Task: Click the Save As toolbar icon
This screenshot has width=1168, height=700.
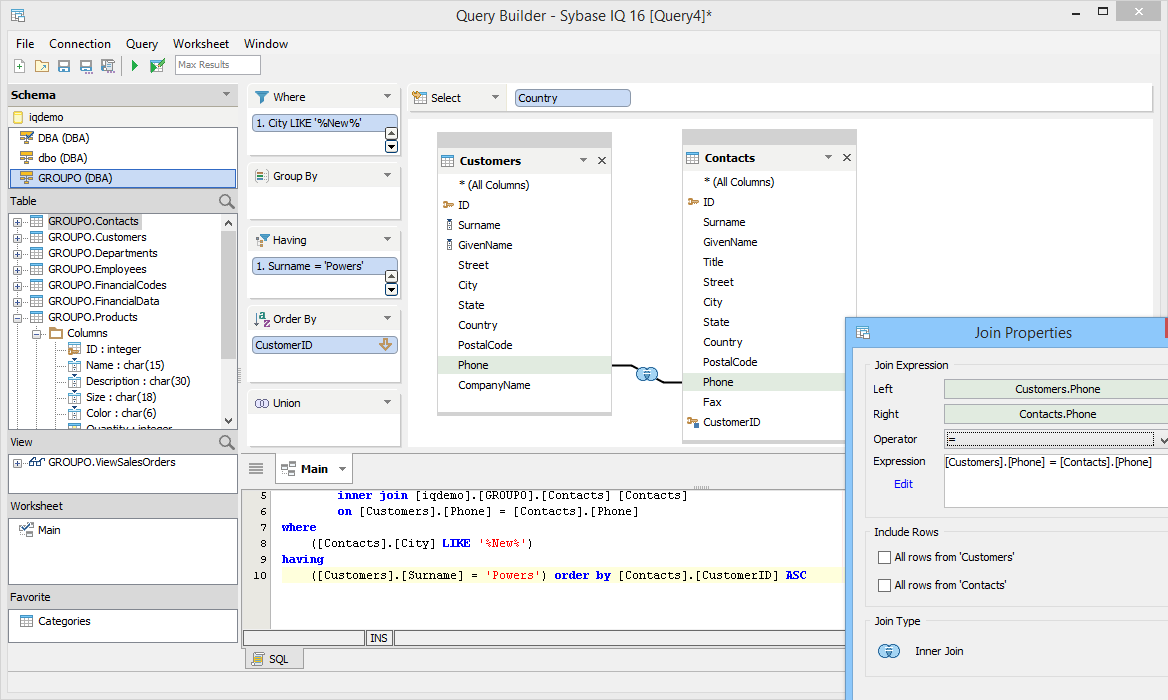Action: [x=86, y=66]
